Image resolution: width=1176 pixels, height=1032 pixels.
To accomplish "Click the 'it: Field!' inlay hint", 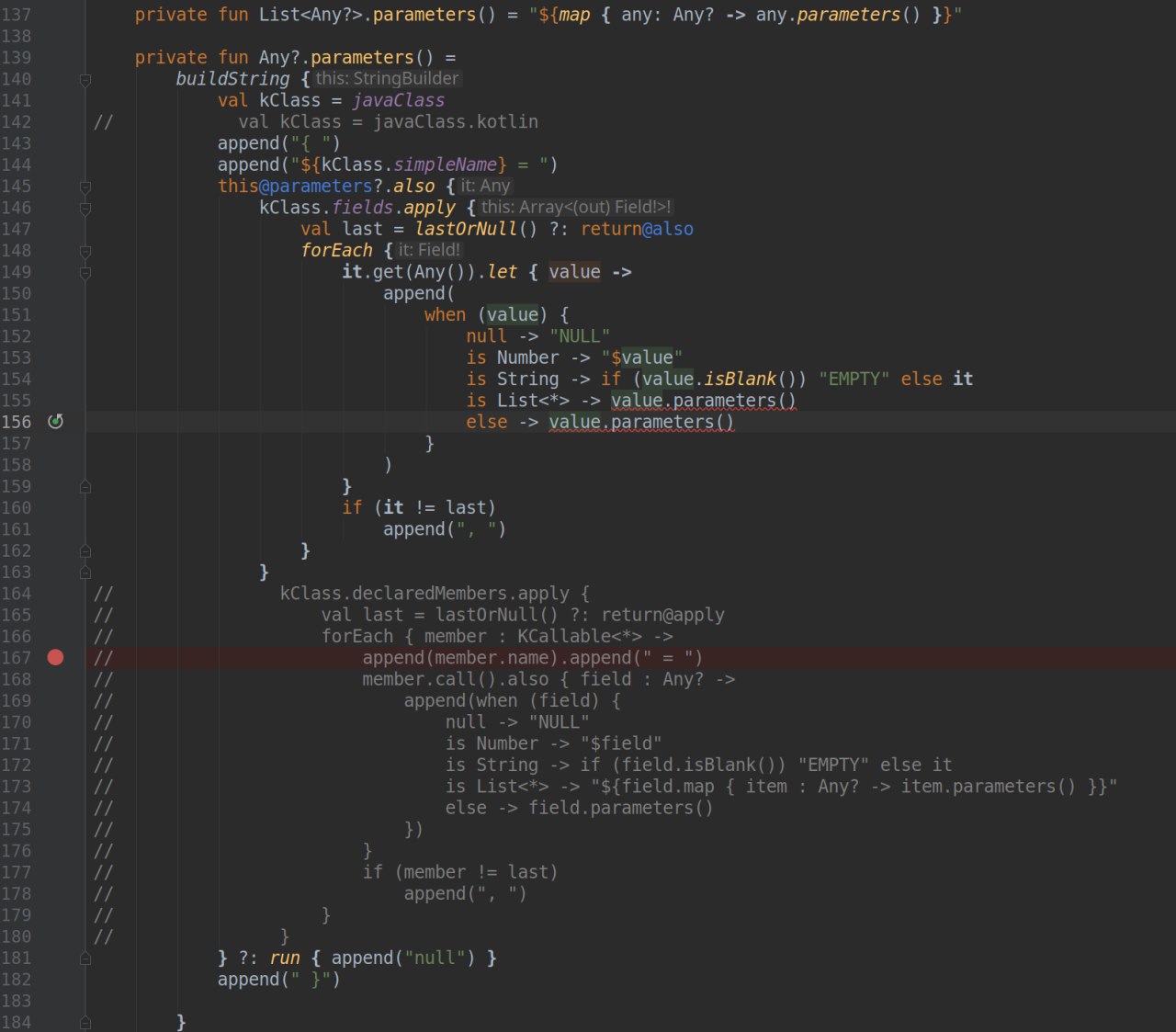I will pyautogui.click(x=429, y=250).
